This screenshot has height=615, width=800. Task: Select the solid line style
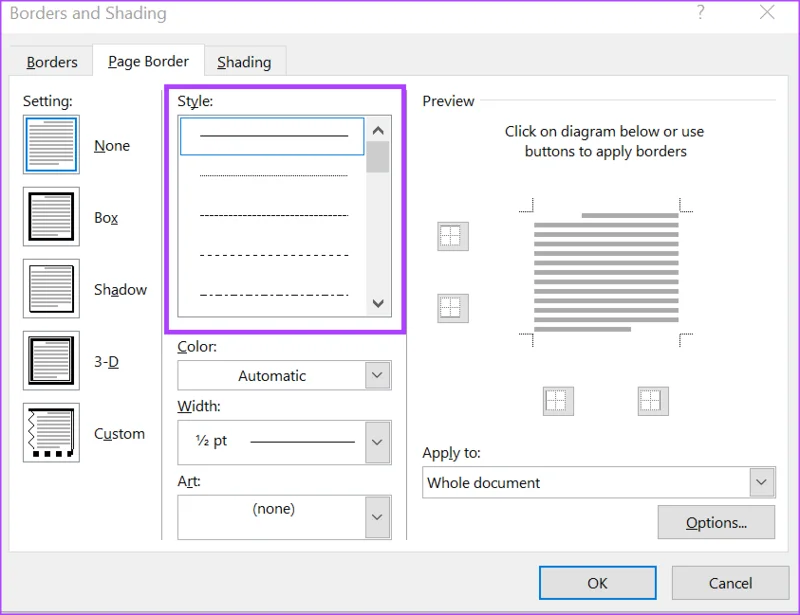(272, 136)
